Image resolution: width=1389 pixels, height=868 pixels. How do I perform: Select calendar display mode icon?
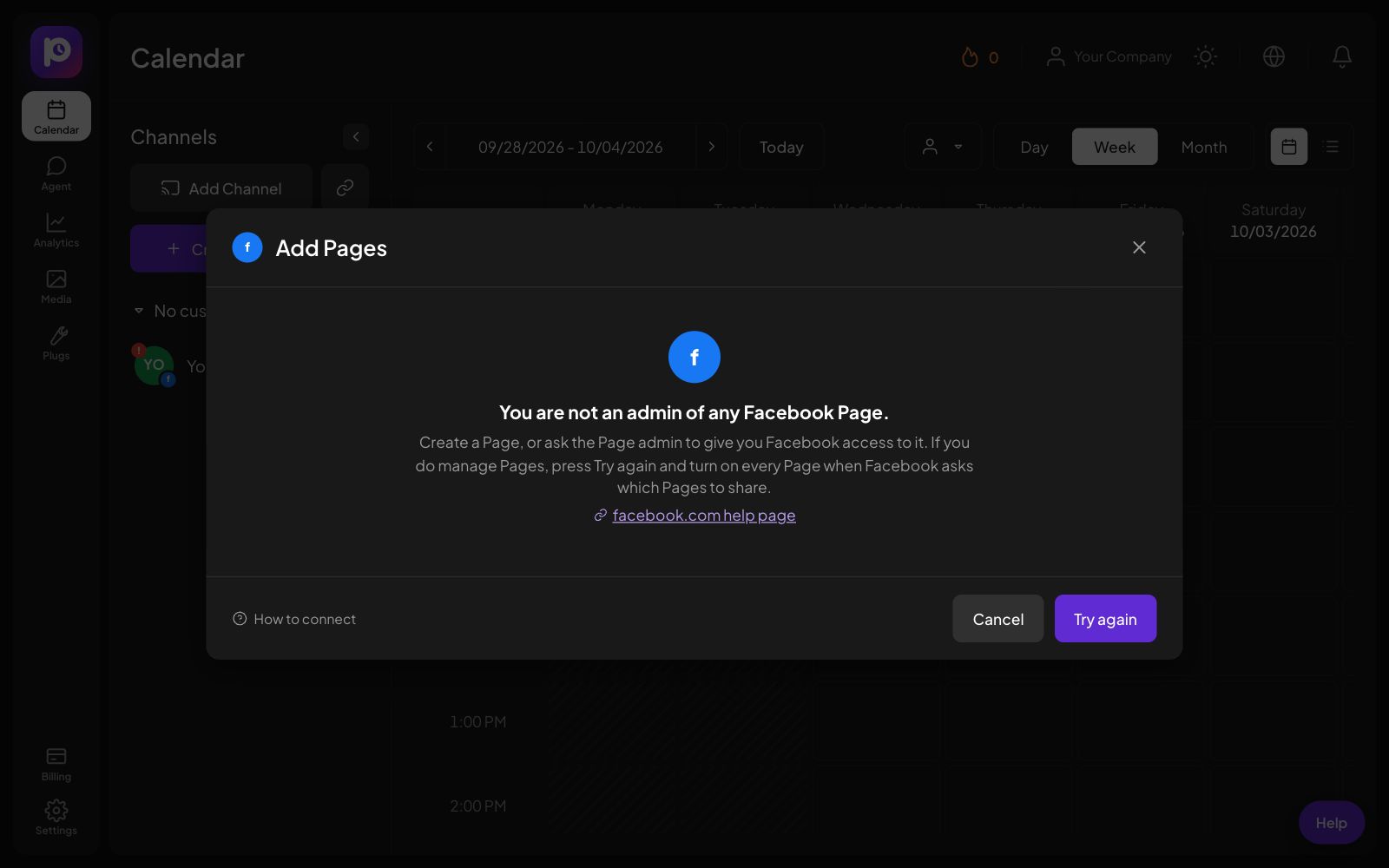pos(1289,147)
